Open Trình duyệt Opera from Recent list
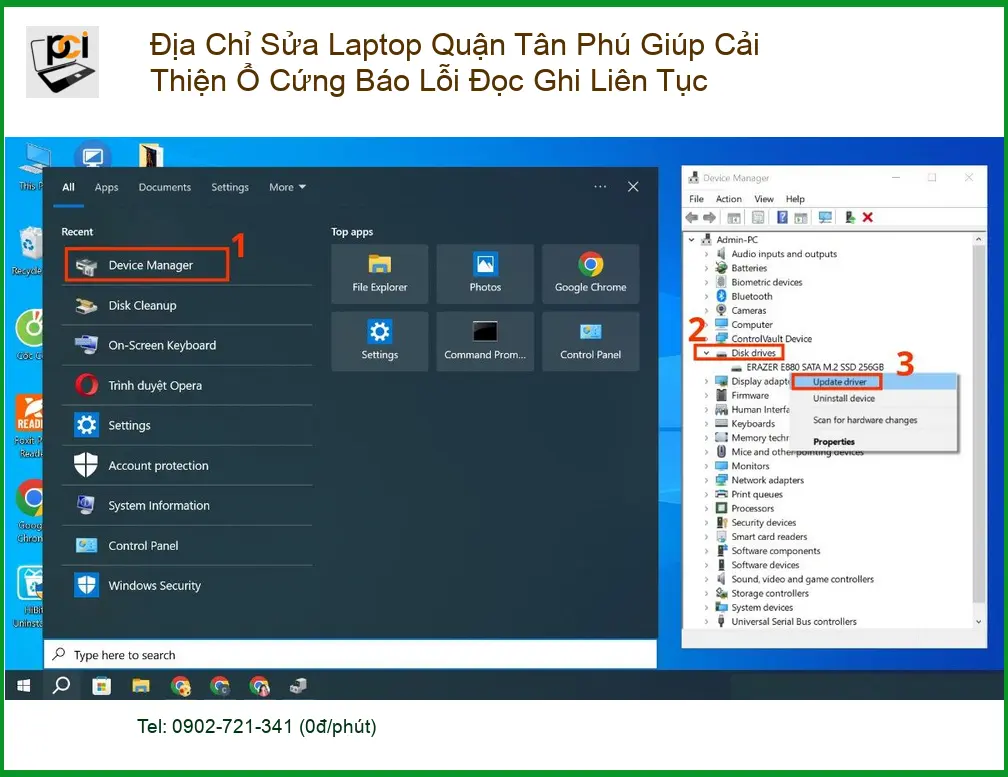 click(x=187, y=386)
